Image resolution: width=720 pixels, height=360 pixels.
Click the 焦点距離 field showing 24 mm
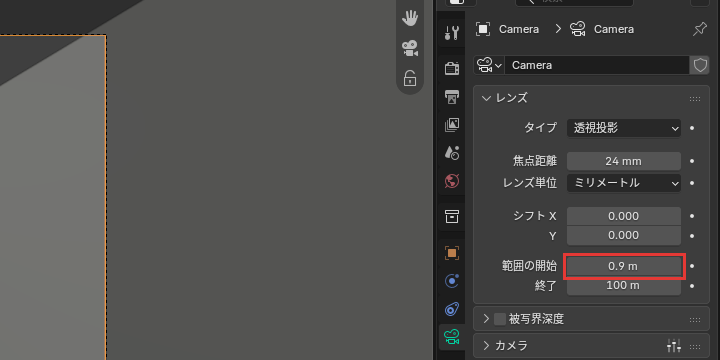[624, 161]
